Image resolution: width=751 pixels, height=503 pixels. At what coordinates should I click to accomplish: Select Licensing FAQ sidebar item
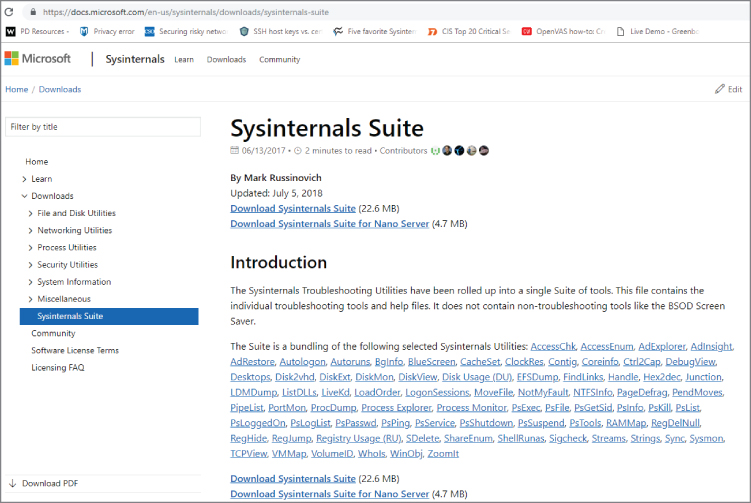click(x=58, y=367)
